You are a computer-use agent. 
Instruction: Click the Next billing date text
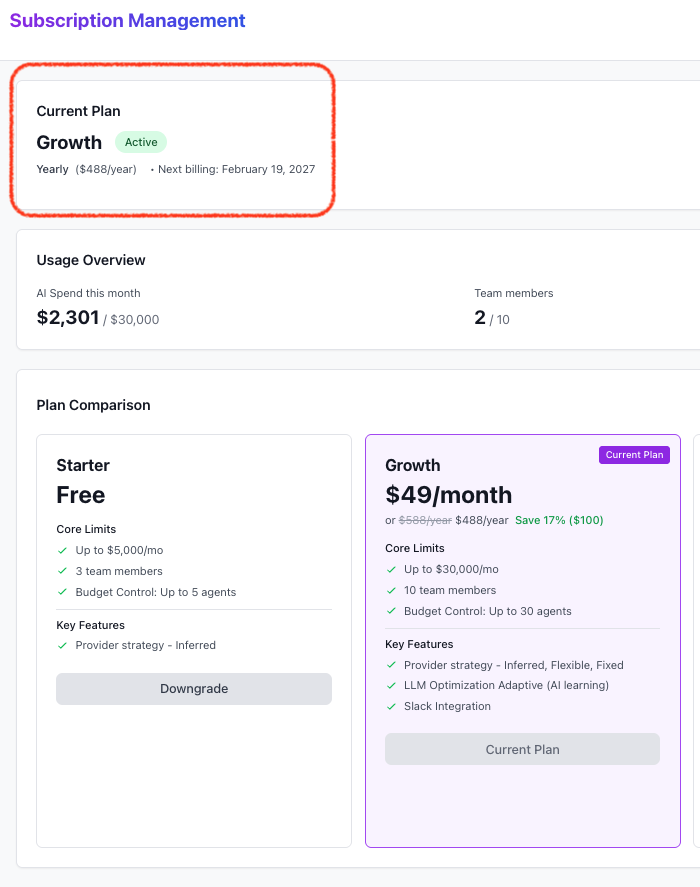click(236, 169)
